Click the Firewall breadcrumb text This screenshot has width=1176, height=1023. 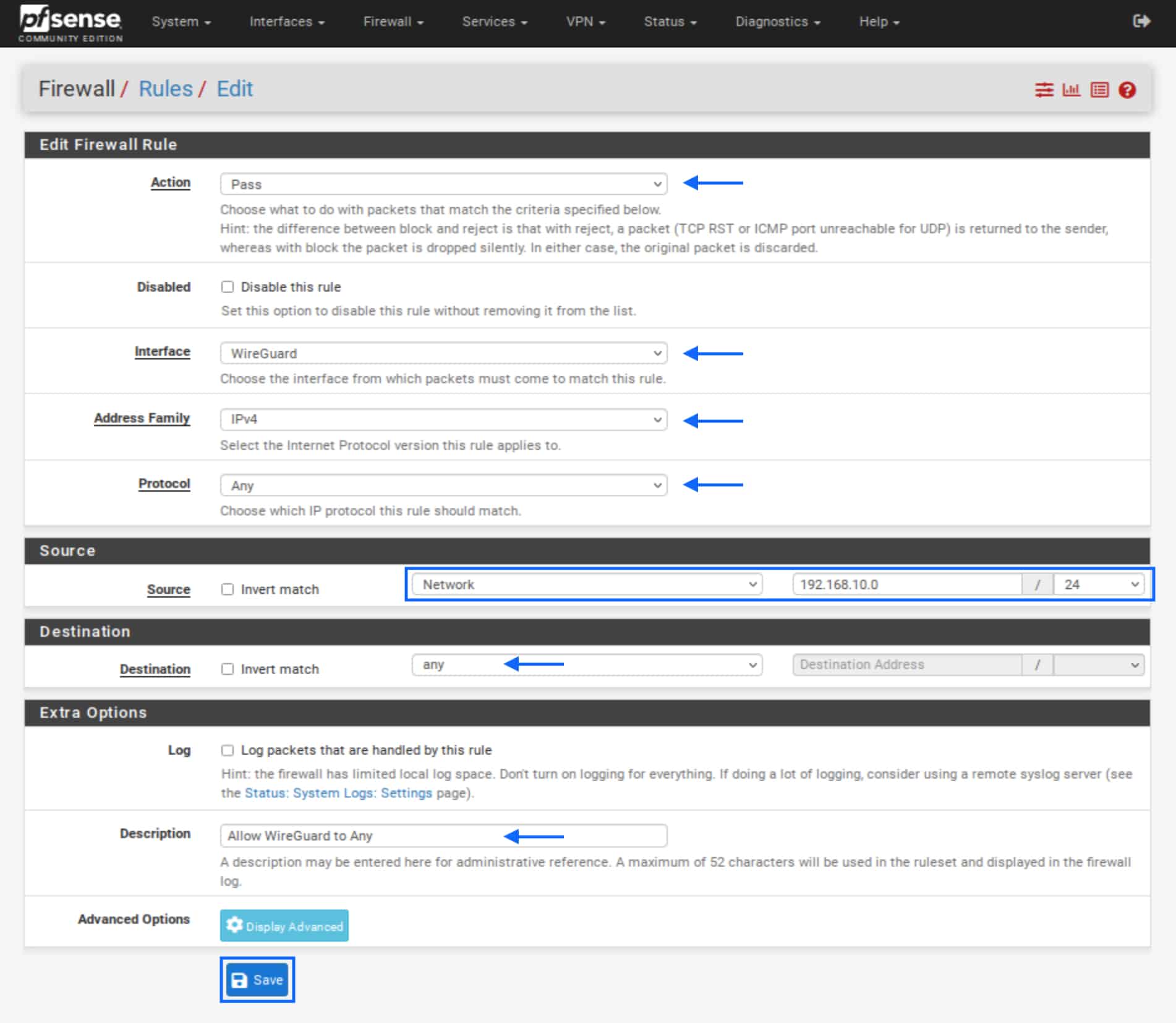tap(77, 89)
